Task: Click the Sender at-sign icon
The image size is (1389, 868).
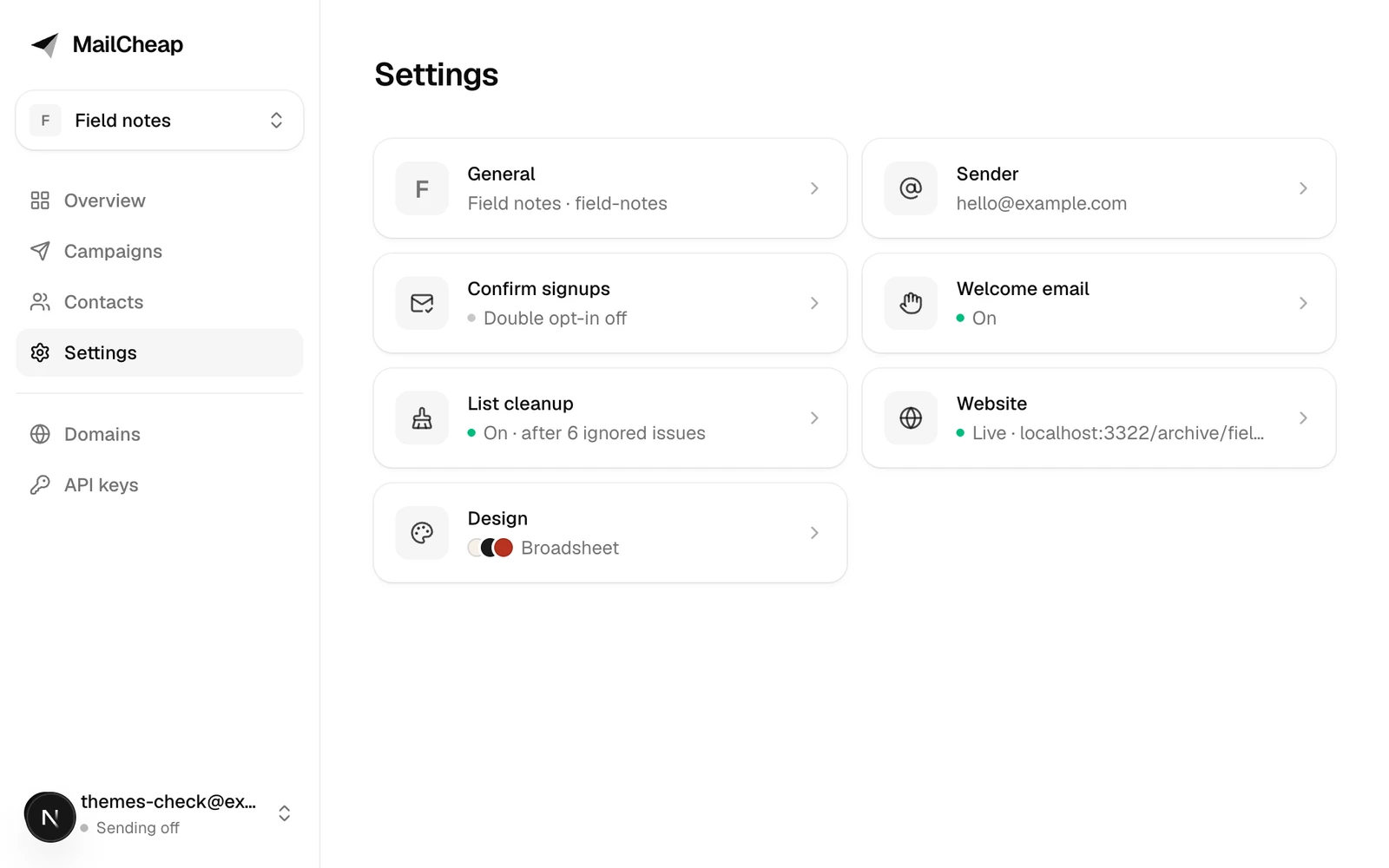Action: [x=911, y=188]
